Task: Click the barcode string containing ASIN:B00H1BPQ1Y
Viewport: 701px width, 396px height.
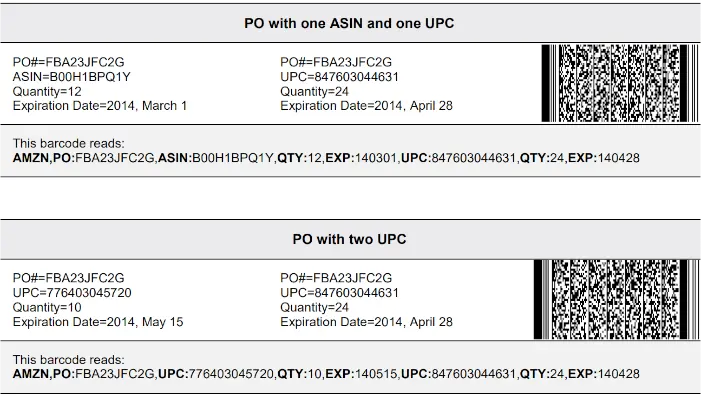Action: point(326,158)
